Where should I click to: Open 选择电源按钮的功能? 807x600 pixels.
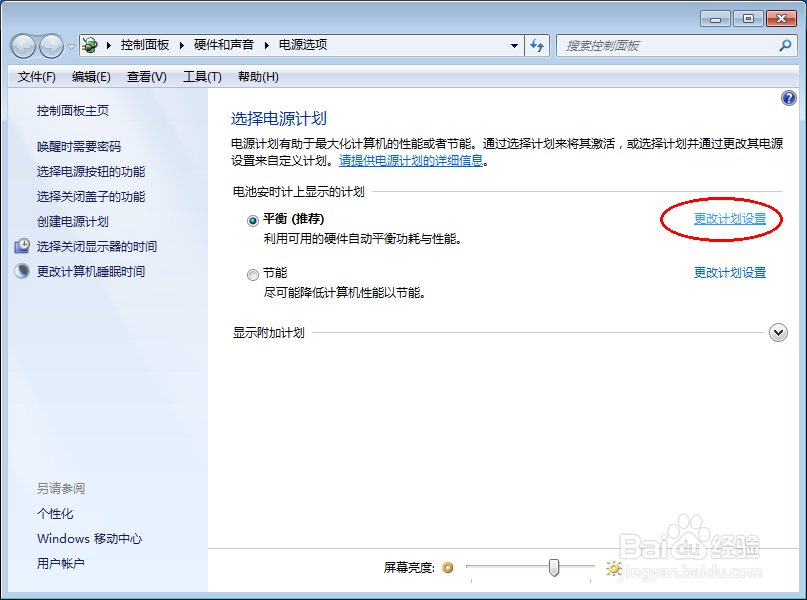tap(91, 171)
